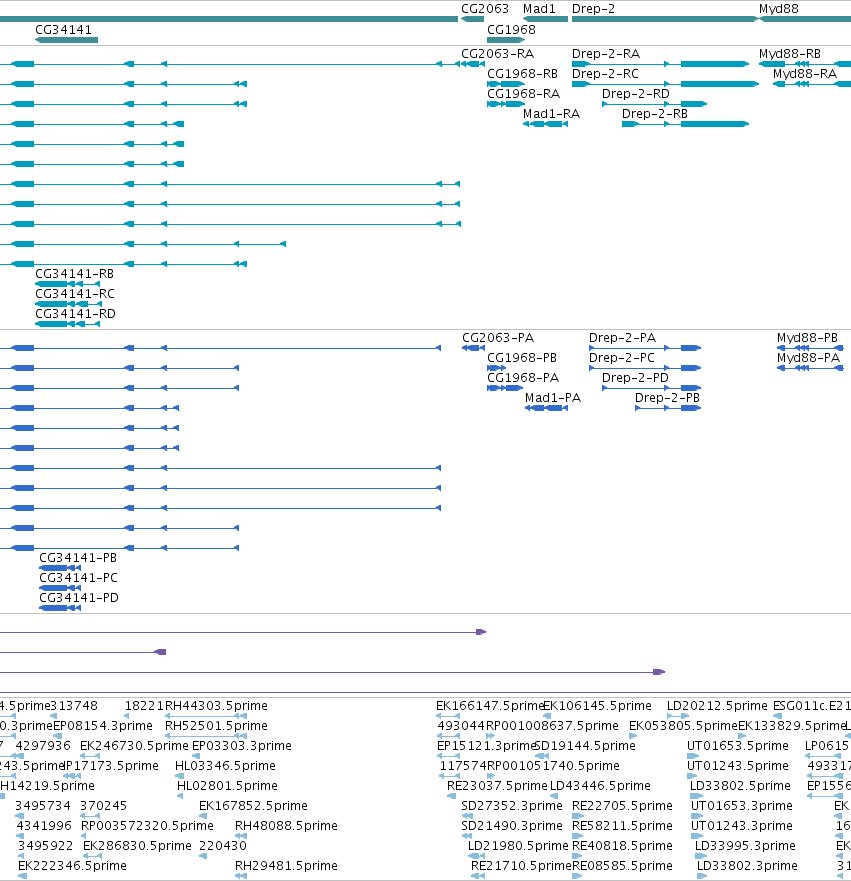This screenshot has width=851, height=881.
Task: Open transcript CG2063-RA
Action: [x=498, y=54]
